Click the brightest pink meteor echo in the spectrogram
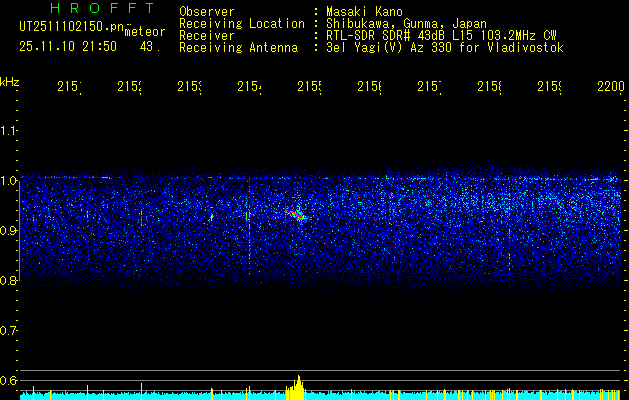 pyautogui.click(x=299, y=216)
